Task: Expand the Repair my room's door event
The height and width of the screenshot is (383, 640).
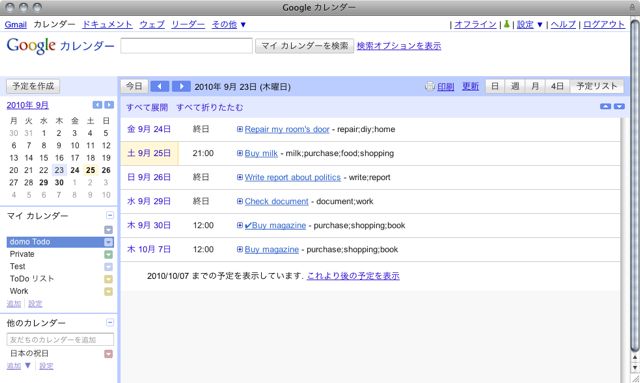Action: [240, 129]
